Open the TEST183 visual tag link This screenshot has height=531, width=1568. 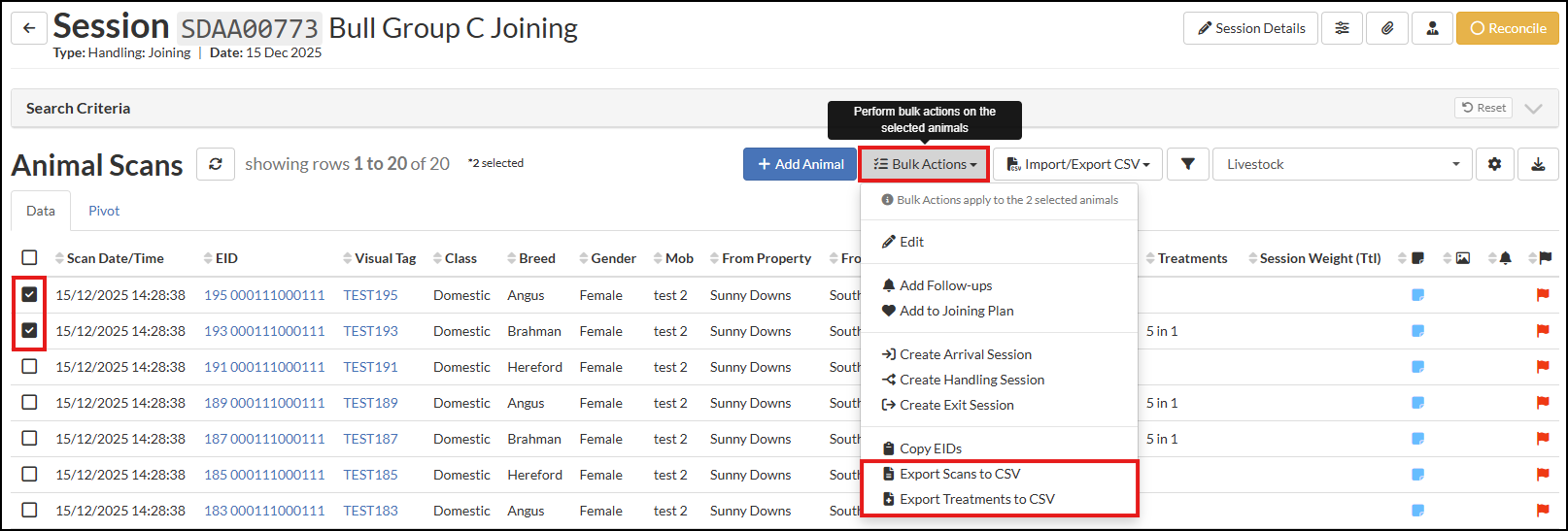(370, 511)
